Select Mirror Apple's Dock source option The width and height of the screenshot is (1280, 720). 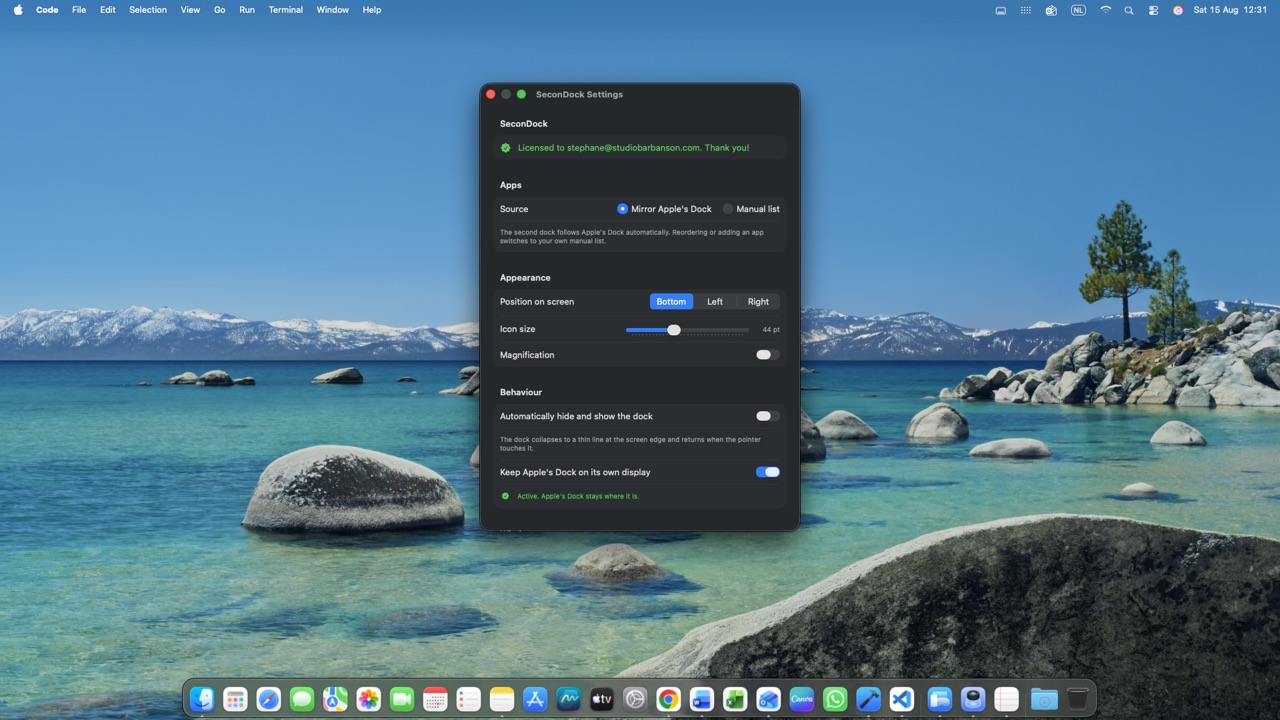coord(664,209)
